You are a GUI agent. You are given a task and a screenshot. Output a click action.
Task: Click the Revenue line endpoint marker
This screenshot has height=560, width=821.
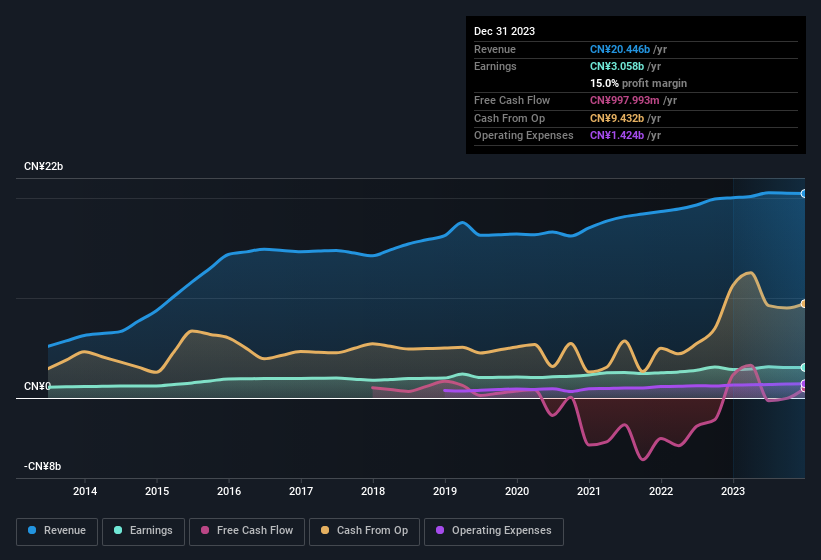pyautogui.click(x=804, y=194)
